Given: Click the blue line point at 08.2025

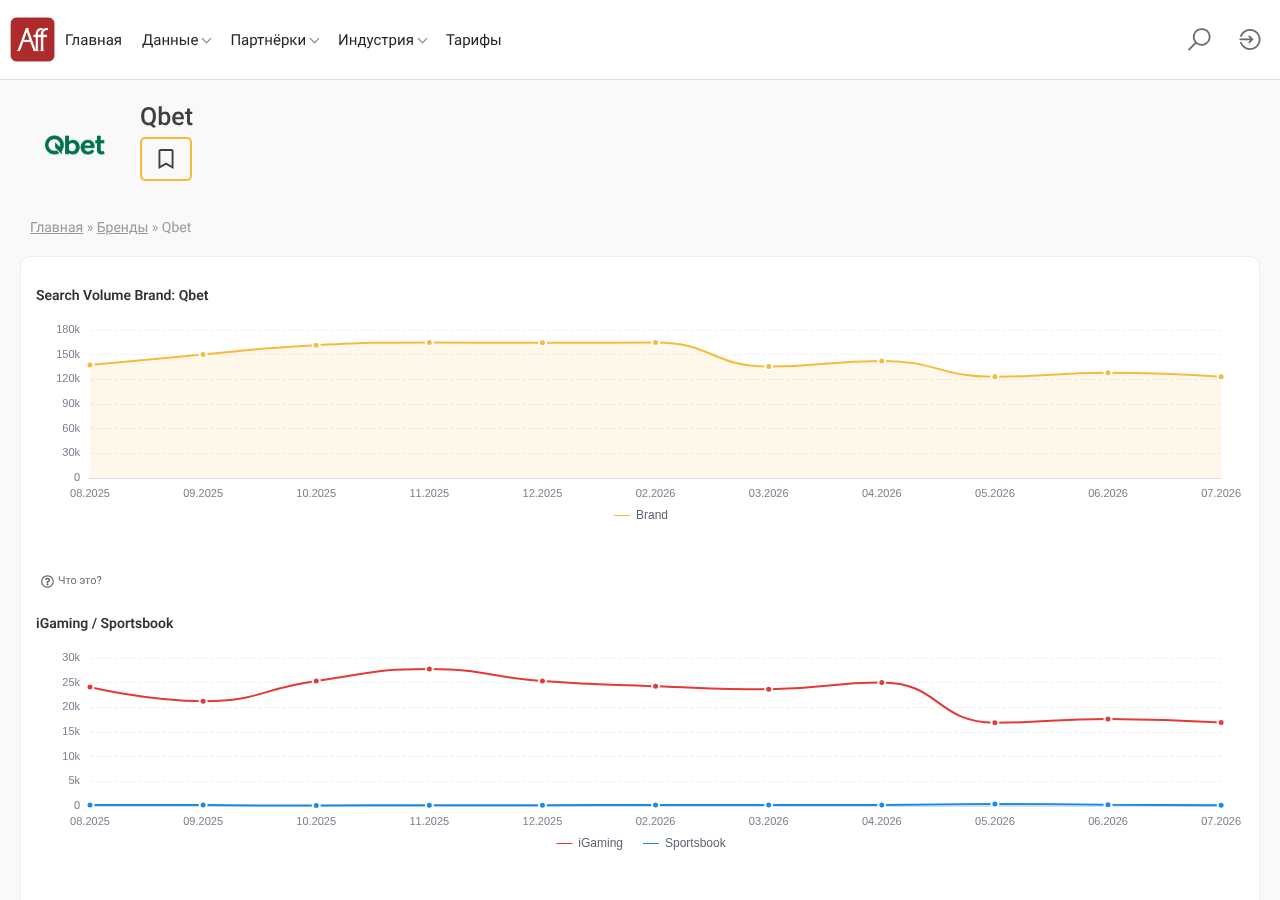Looking at the screenshot, I should tap(90, 805).
